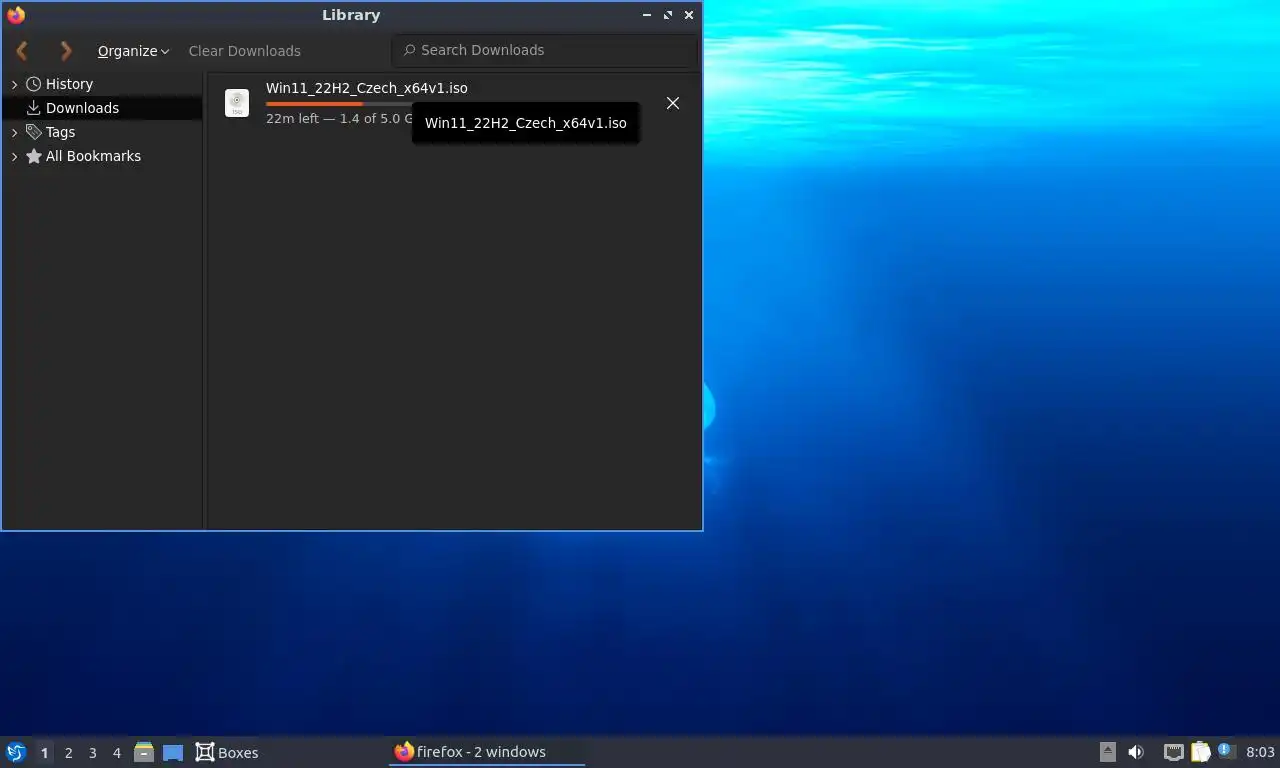Open the Boxes taskbar entry

(x=227, y=752)
